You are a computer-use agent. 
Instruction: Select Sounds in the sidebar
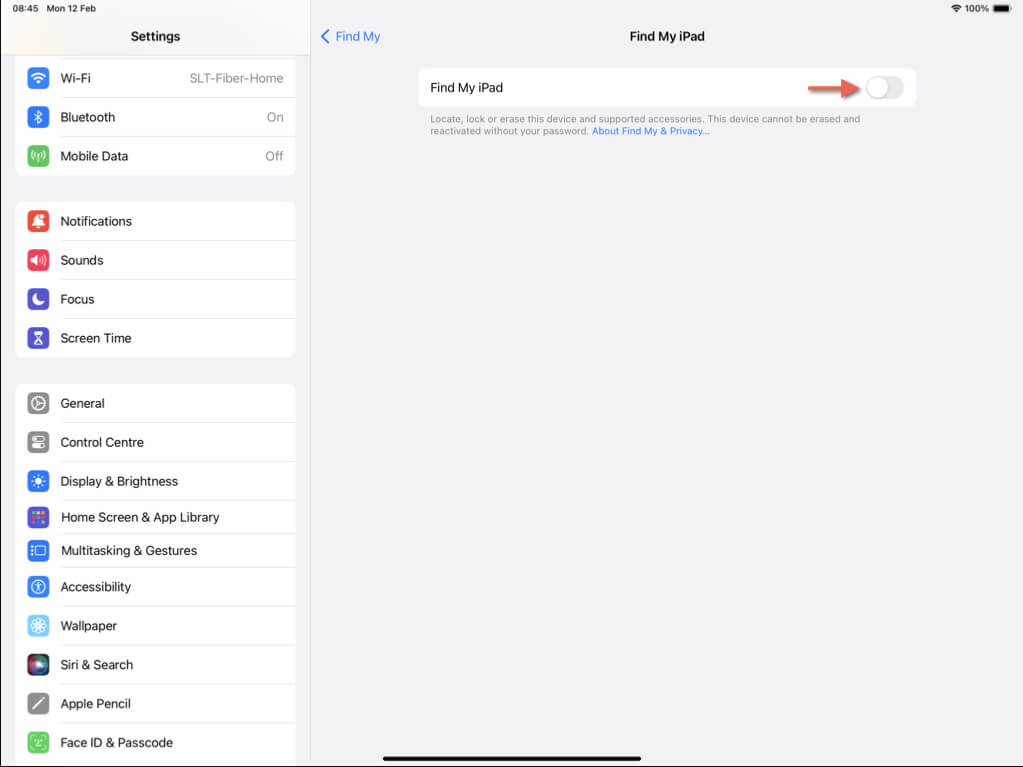pyautogui.click(x=155, y=260)
